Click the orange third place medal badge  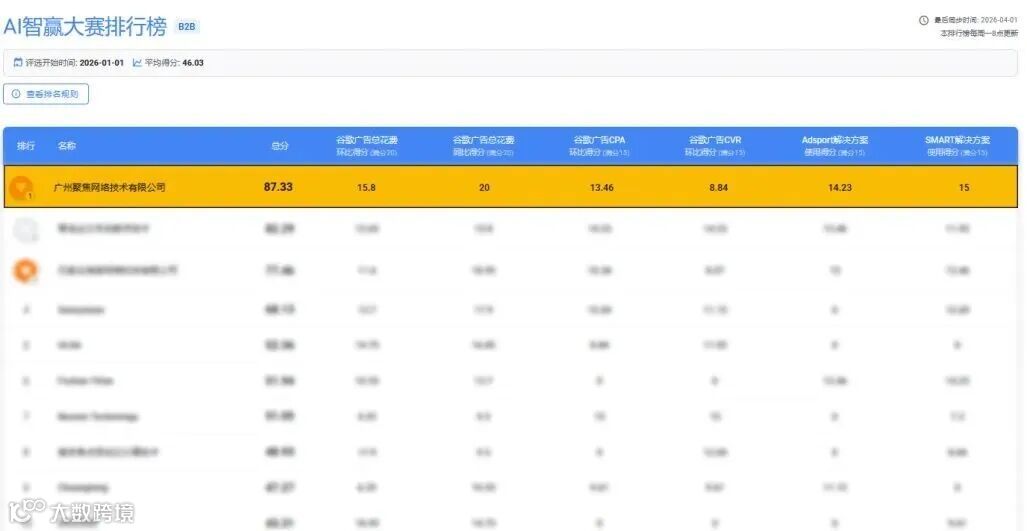pyautogui.click(x=26, y=270)
